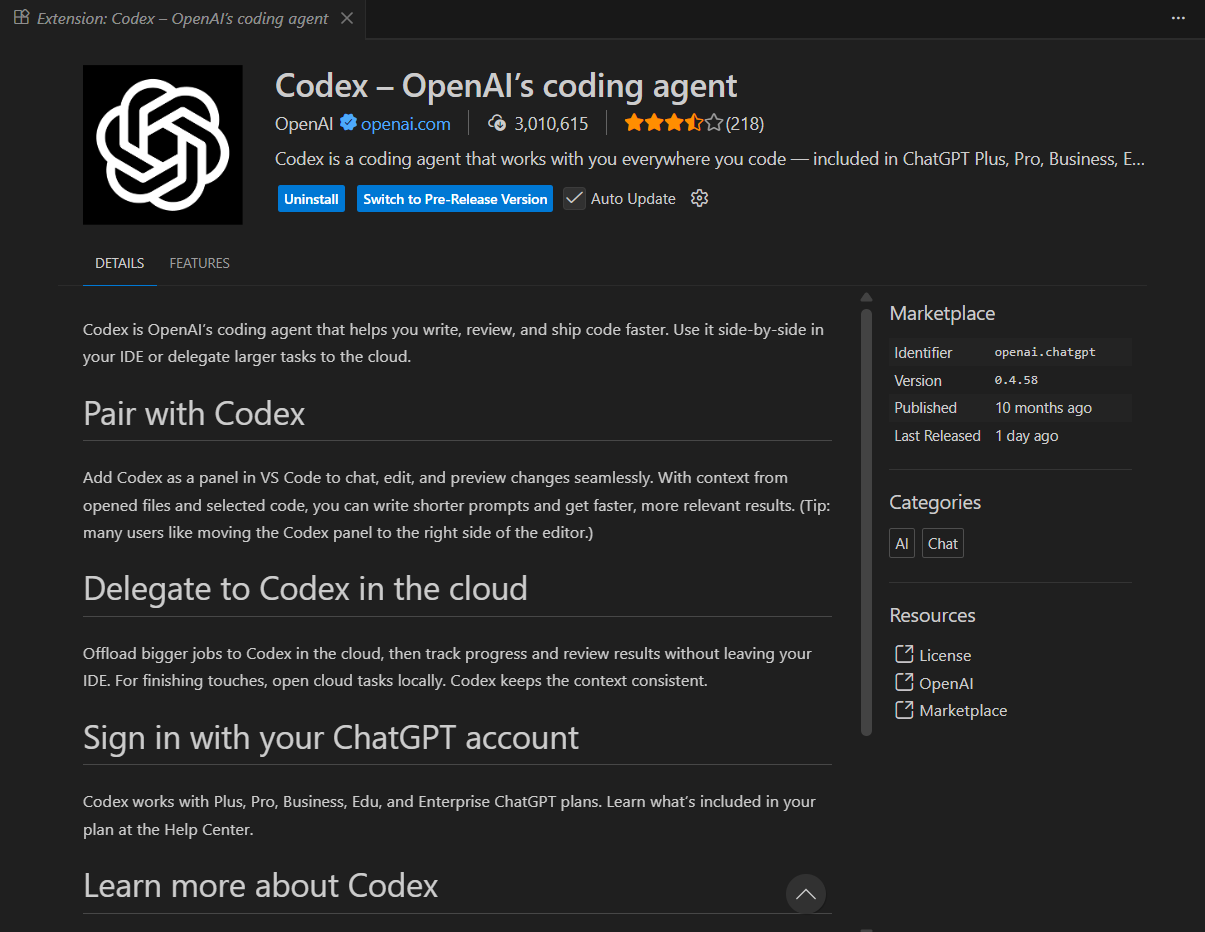
Task: Click the Codex extension logo thumbnail
Action: pyautogui.click(x=163, y=145)
